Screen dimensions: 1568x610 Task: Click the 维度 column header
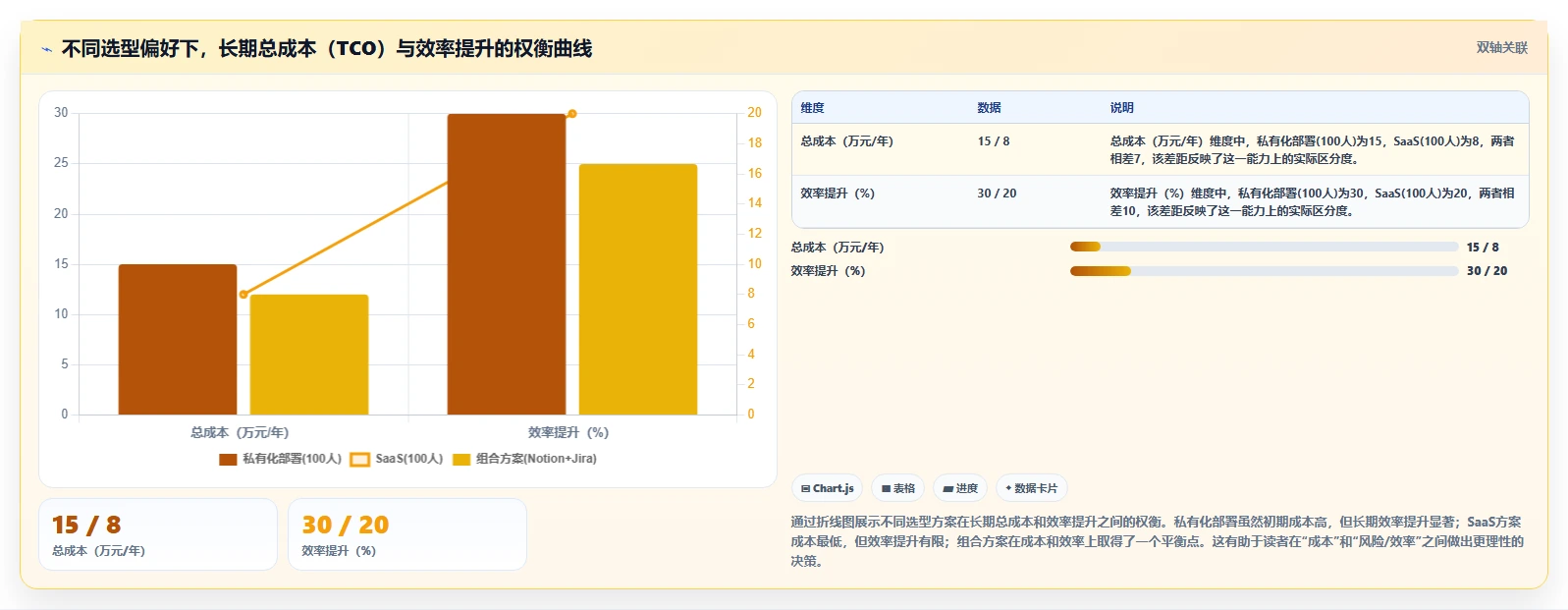click(812, 108)
